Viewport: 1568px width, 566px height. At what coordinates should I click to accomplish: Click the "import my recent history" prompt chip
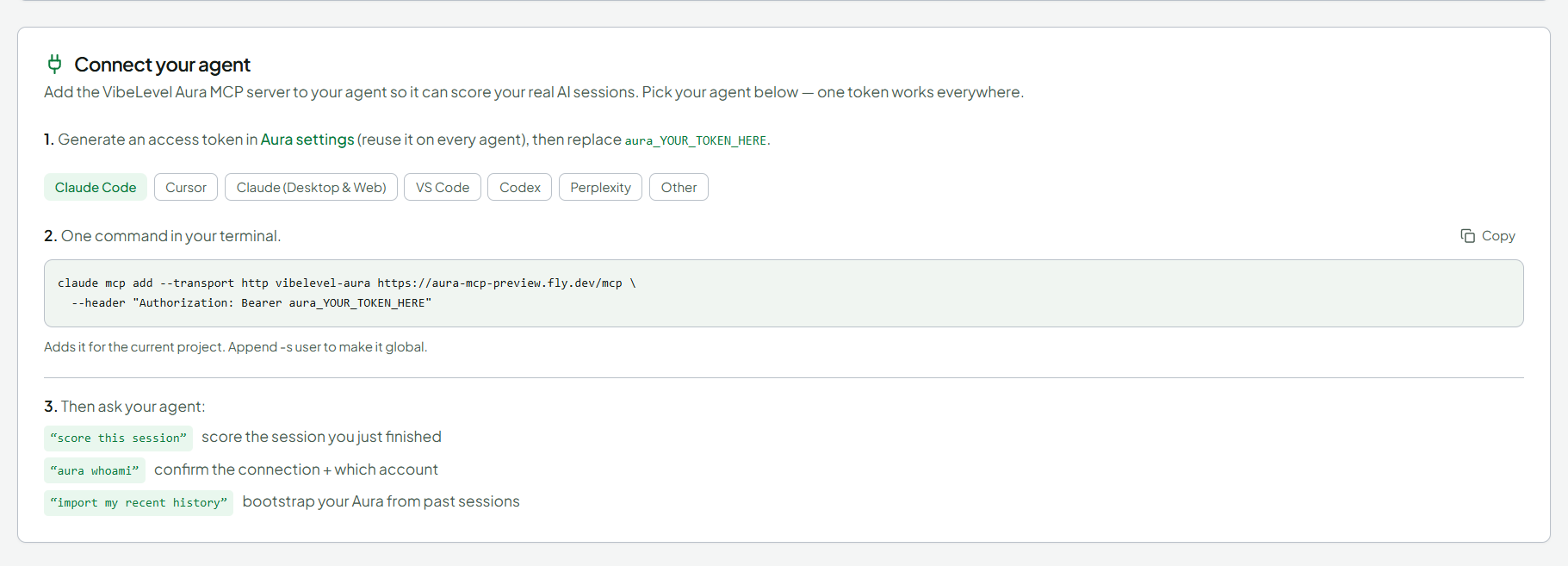139,502
